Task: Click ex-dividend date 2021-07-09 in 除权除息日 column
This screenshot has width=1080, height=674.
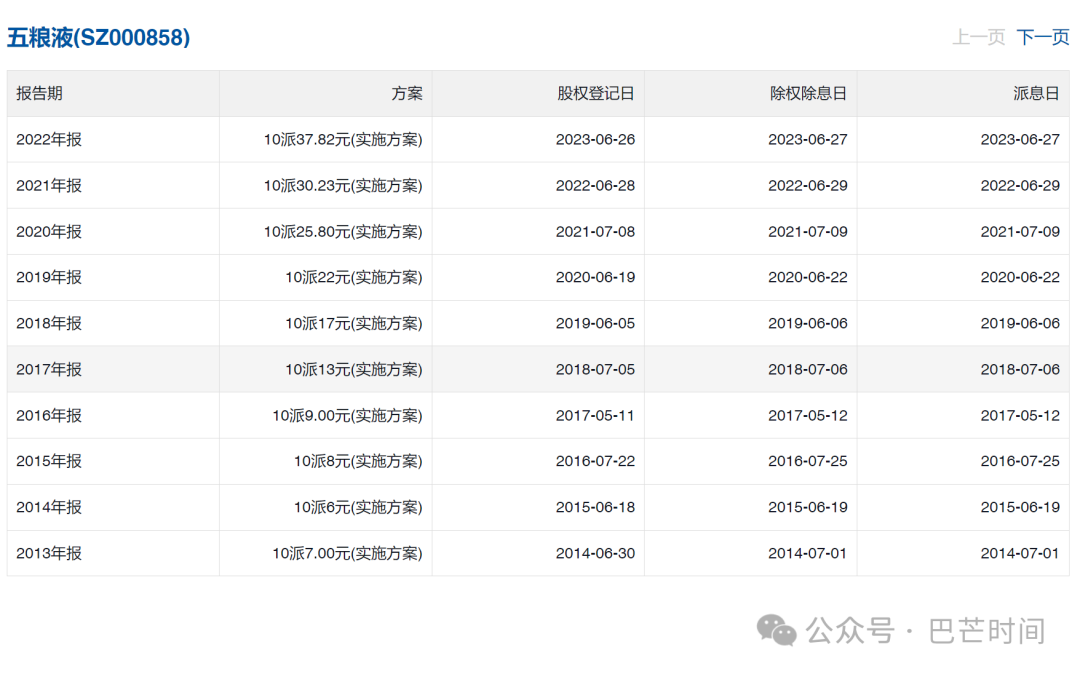Action: pos(808,232)
